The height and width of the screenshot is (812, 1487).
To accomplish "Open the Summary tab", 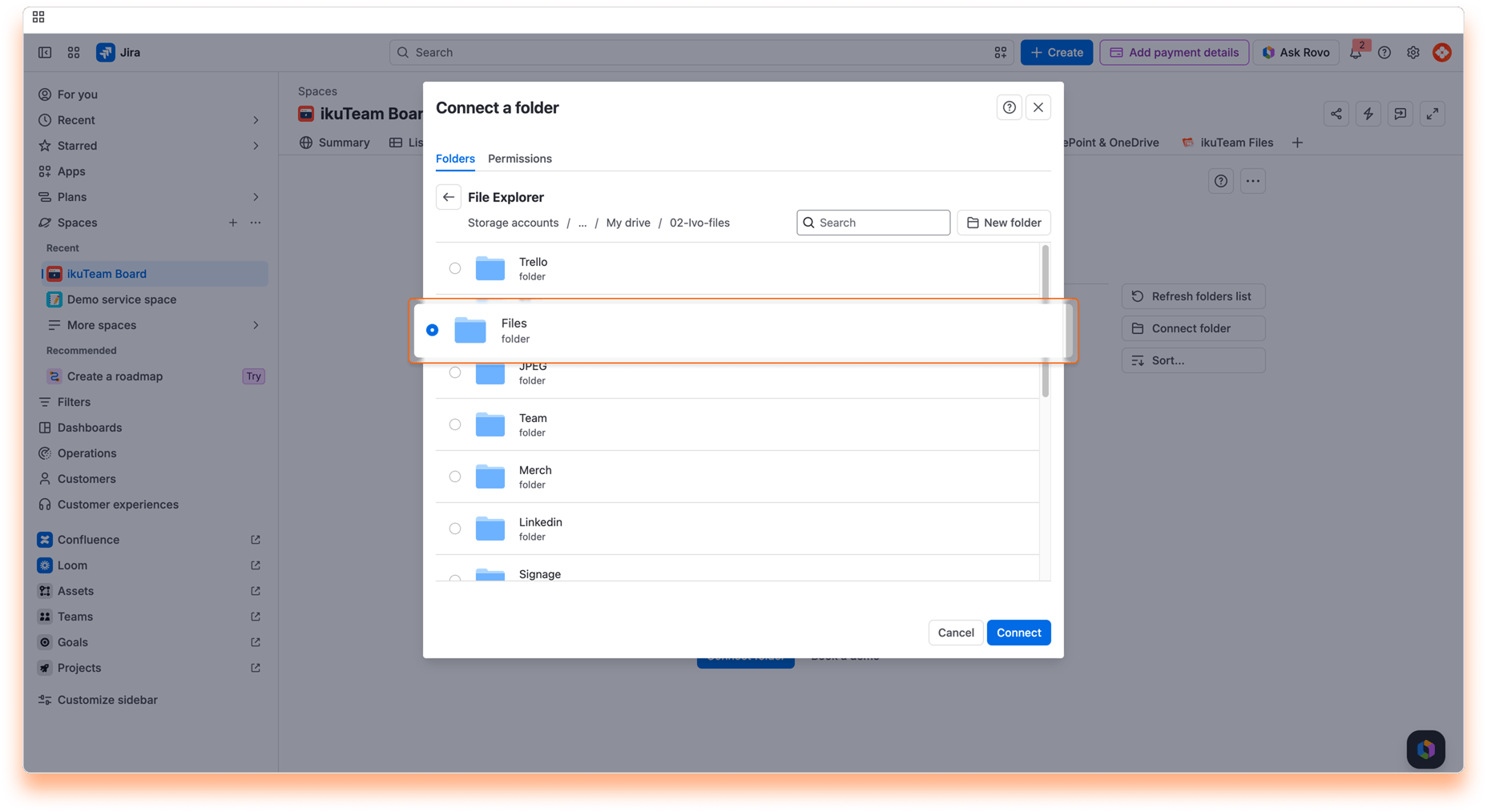I will [335, 143].
